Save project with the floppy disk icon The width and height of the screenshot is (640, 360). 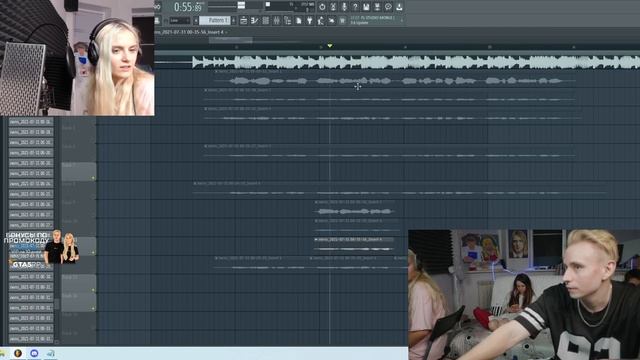[x=366, y=7]
